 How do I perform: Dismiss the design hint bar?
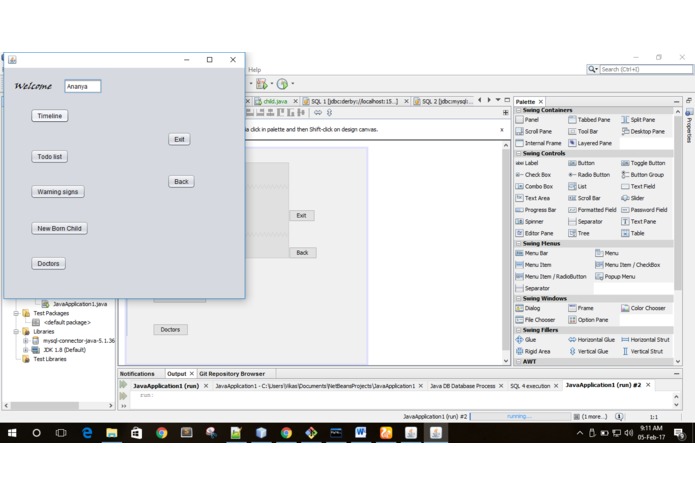point(502,130)
